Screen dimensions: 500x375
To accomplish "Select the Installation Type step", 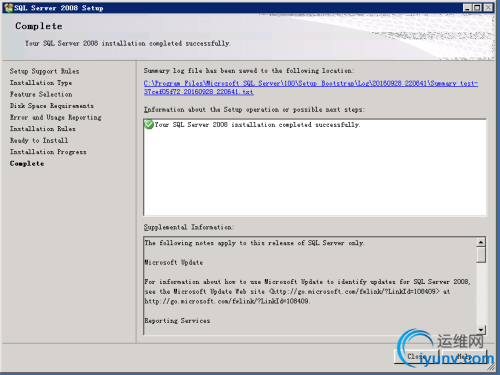I will (x=41, y=83).
